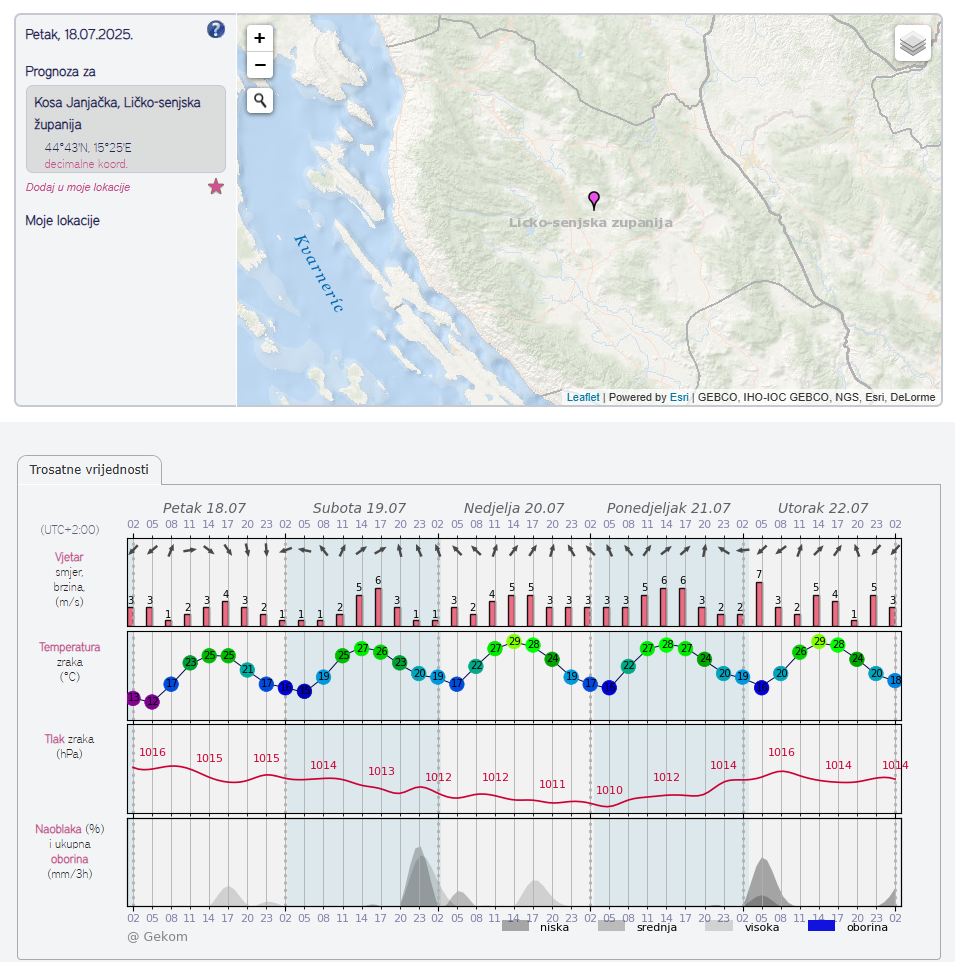
Task: Click the Kvarnerić label on the map
Action: tap(318, 273)
